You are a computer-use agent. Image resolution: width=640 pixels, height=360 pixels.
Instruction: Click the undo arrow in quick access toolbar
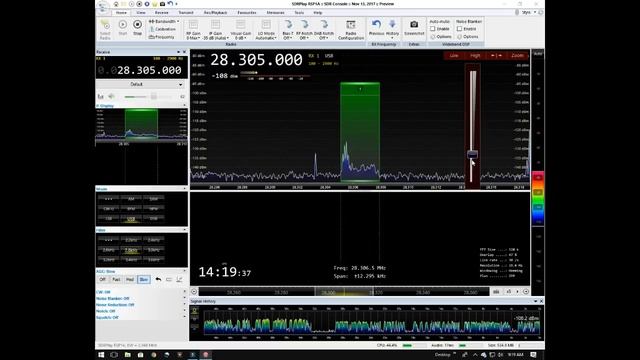[170, 4]
